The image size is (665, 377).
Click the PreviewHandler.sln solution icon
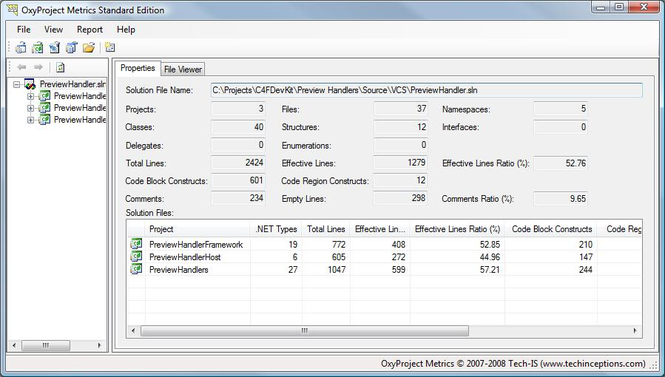30,84
